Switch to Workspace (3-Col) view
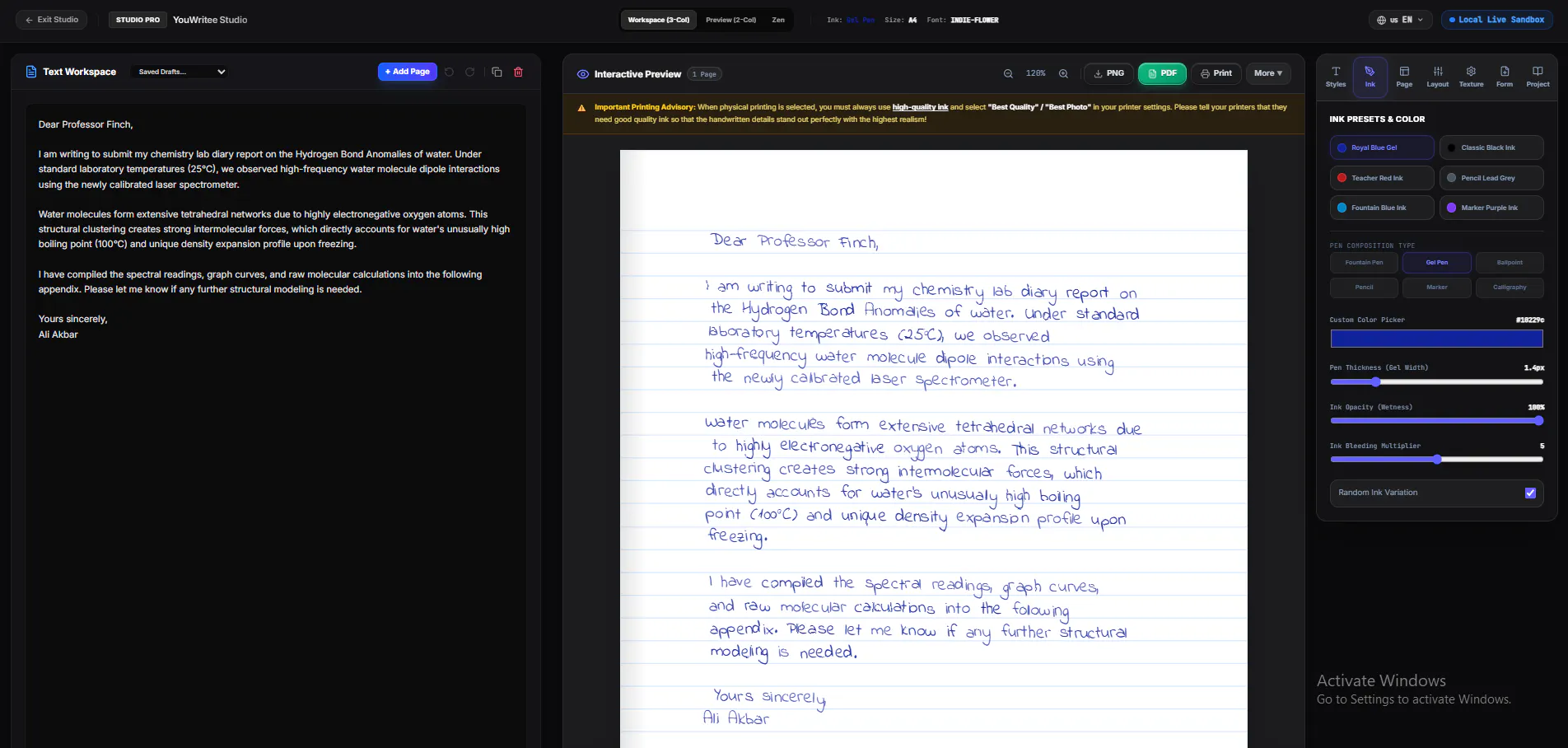Screen dimensions: 1568x748 (x=658, y=20)
